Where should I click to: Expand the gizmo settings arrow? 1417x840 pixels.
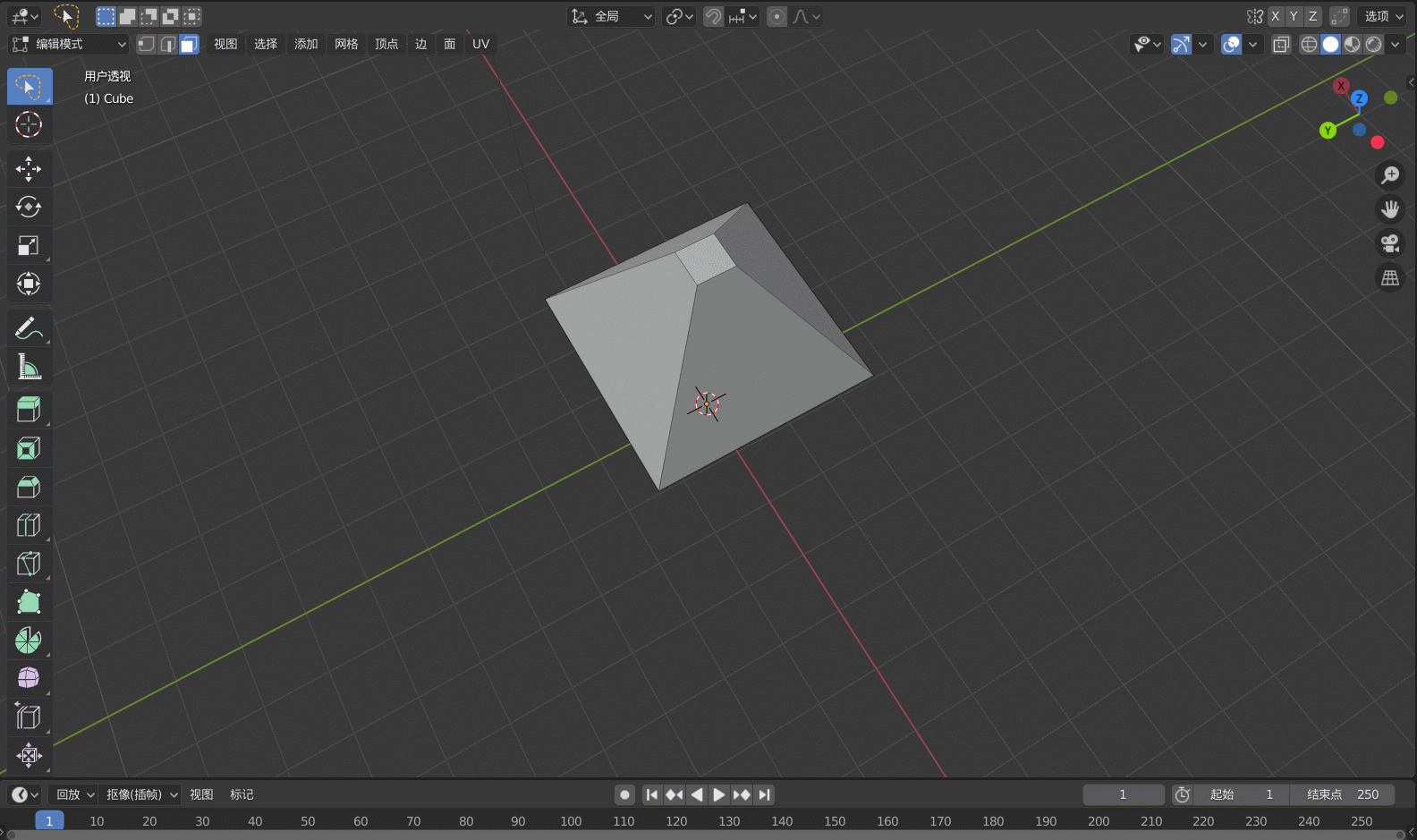(x=1203, y=44)
